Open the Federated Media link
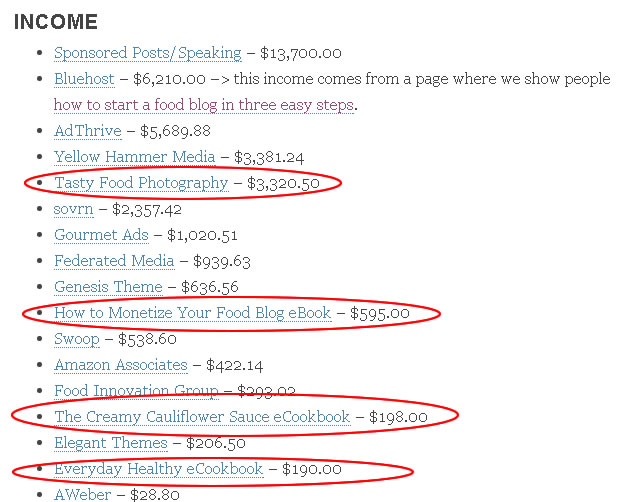Image resolution: width=617 pixels, height=502 pixels. click(x=114, y=261)
